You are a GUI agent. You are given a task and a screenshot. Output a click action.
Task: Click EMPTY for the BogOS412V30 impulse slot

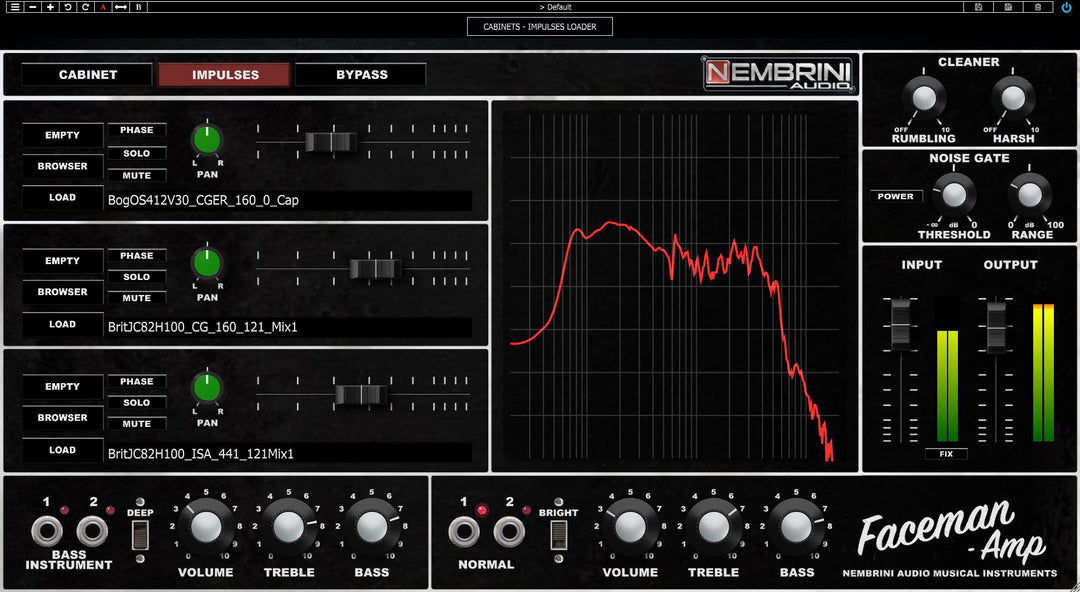point(63,135)
